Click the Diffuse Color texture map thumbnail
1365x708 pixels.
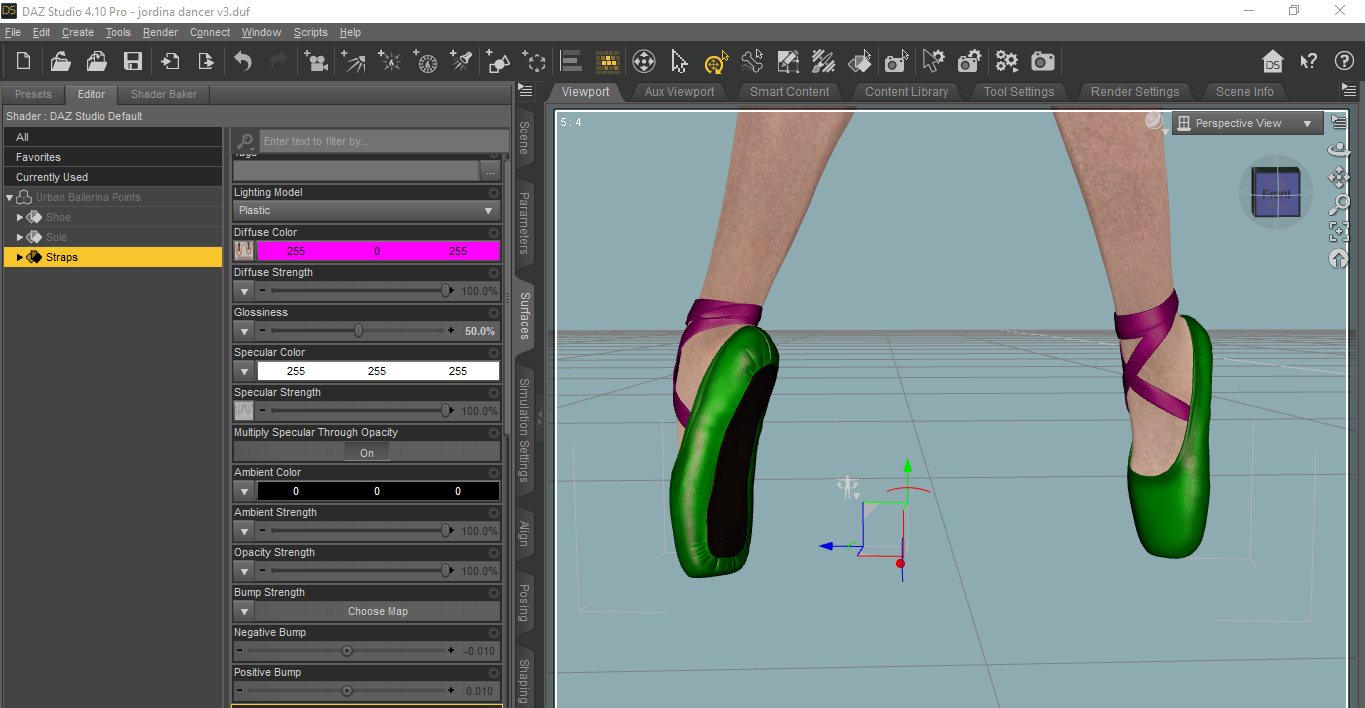pyautogui.click(x=244, y=251)
